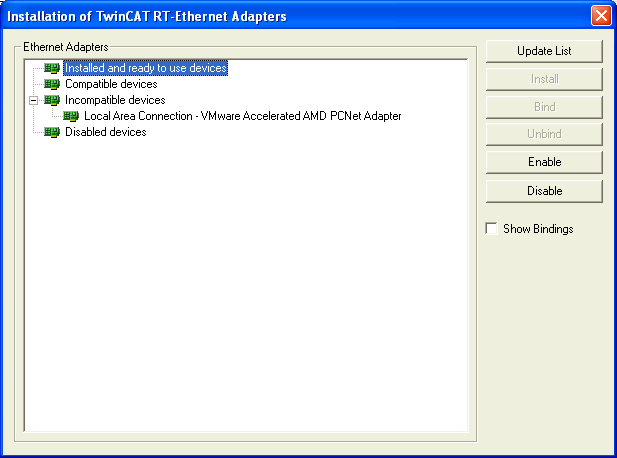Click the adapter icon beside Incompatible devices
Viewport: 617px width, 458px height.
click(52, 100)
